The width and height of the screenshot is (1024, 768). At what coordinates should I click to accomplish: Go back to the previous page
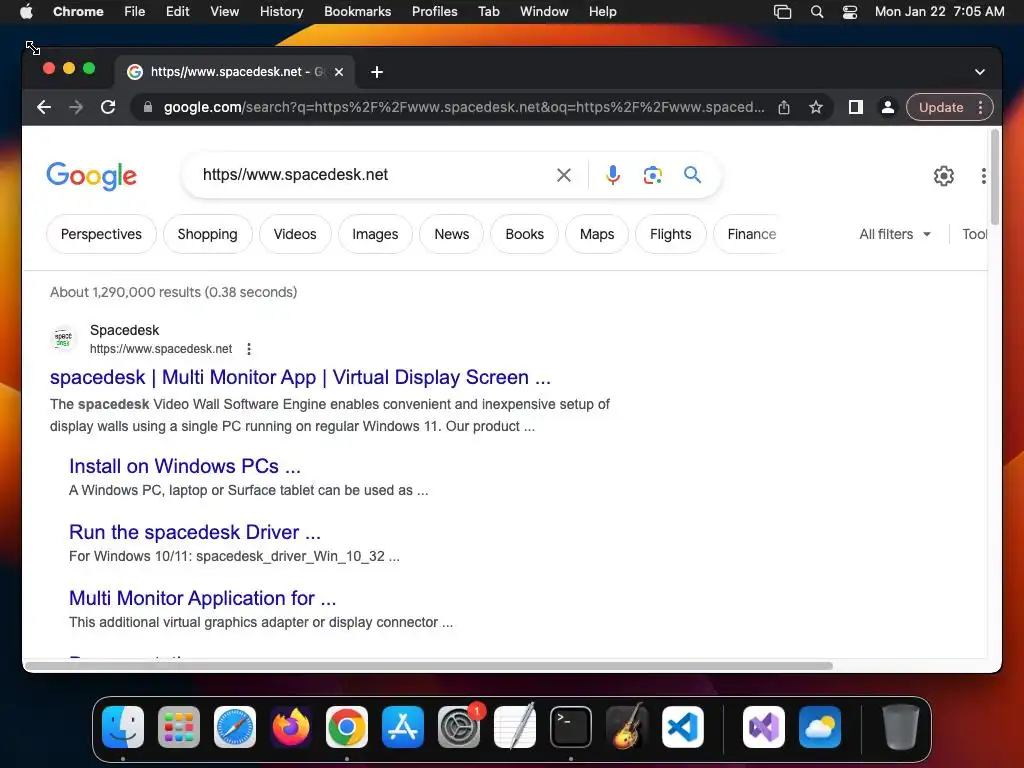tap(44, 107)
